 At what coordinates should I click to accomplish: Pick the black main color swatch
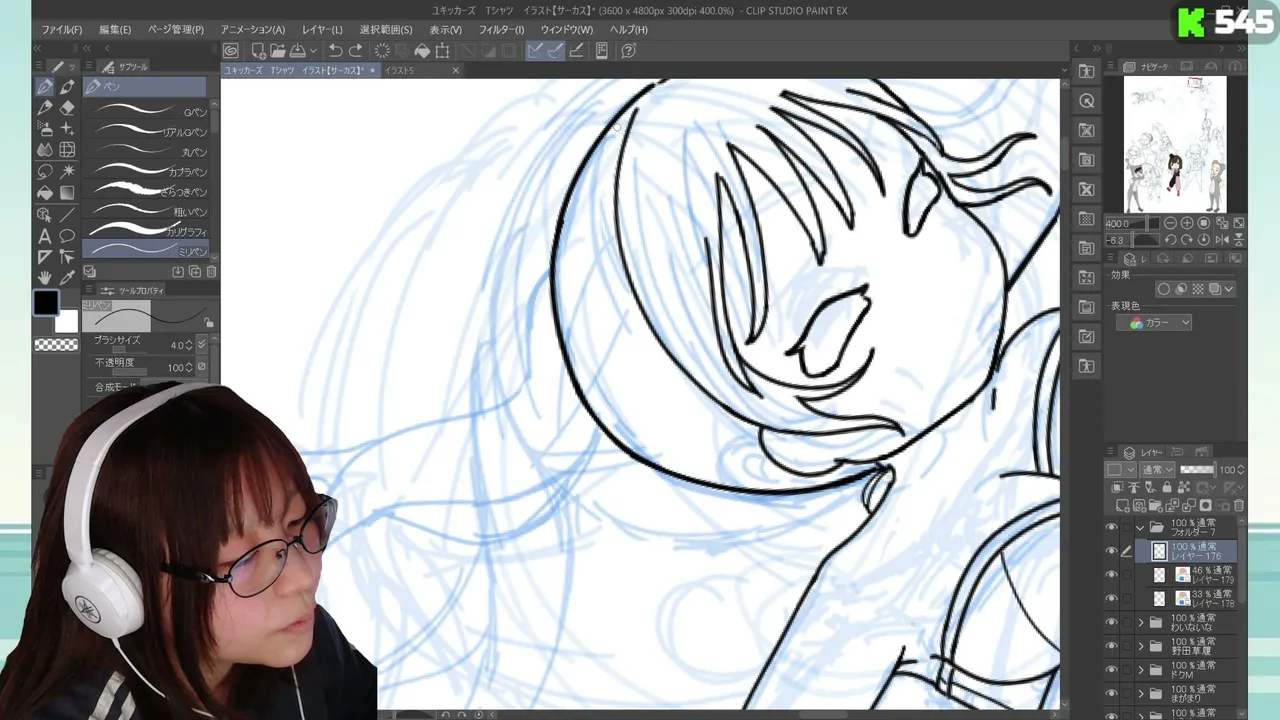45,302
